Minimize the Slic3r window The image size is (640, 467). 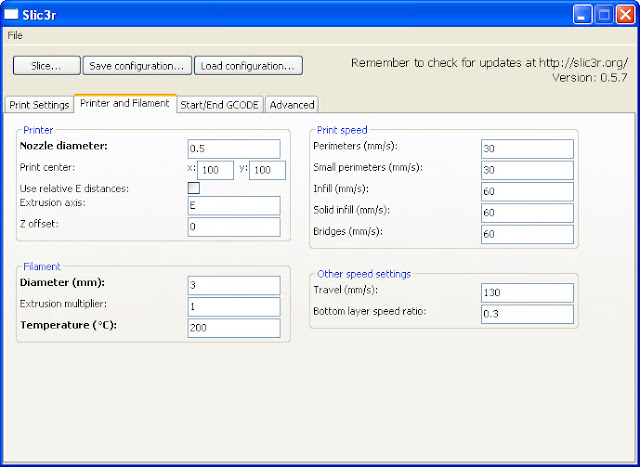click(x=582, y=15)
